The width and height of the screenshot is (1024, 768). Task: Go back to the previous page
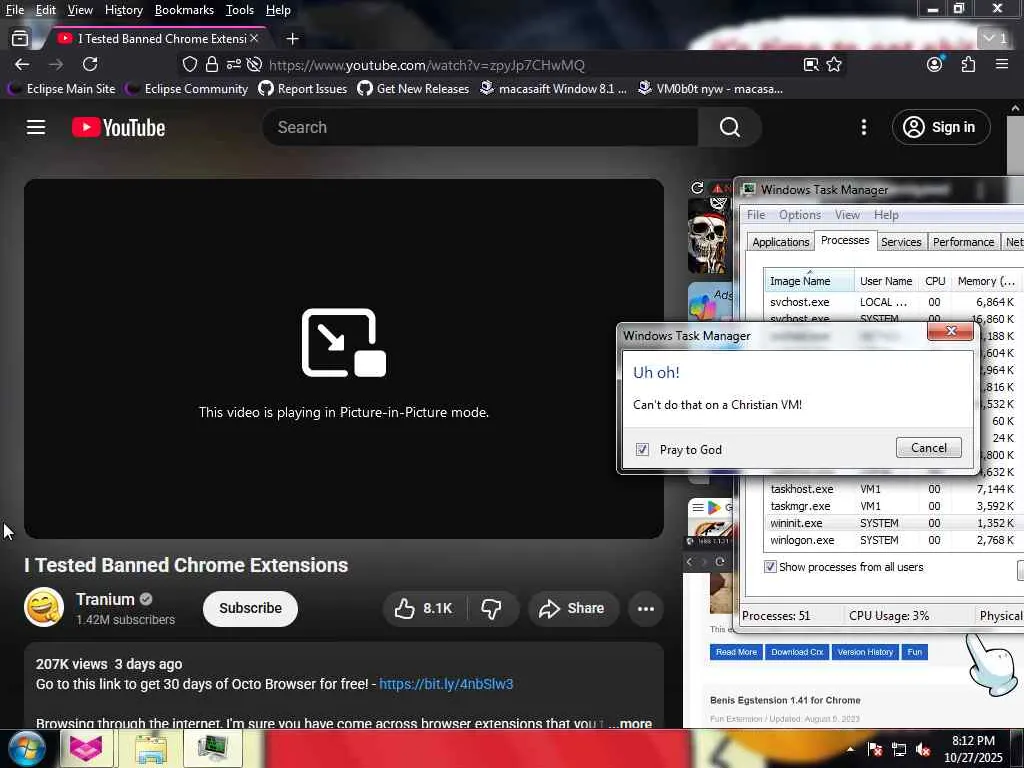pyautogui.click(x=22, y=64)
